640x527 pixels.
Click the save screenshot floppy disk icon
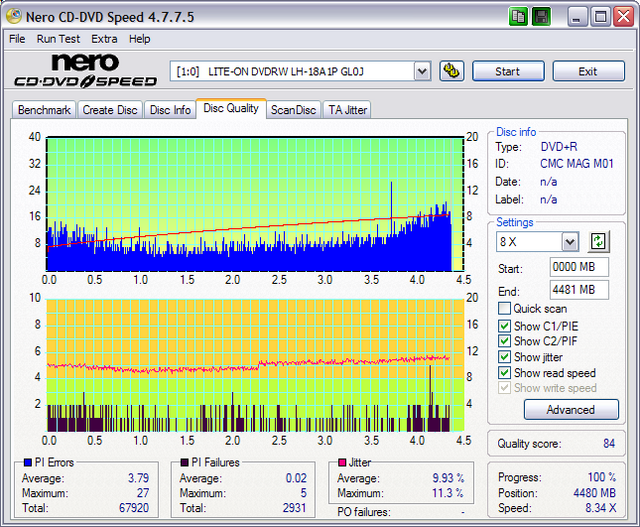point(541,17)
